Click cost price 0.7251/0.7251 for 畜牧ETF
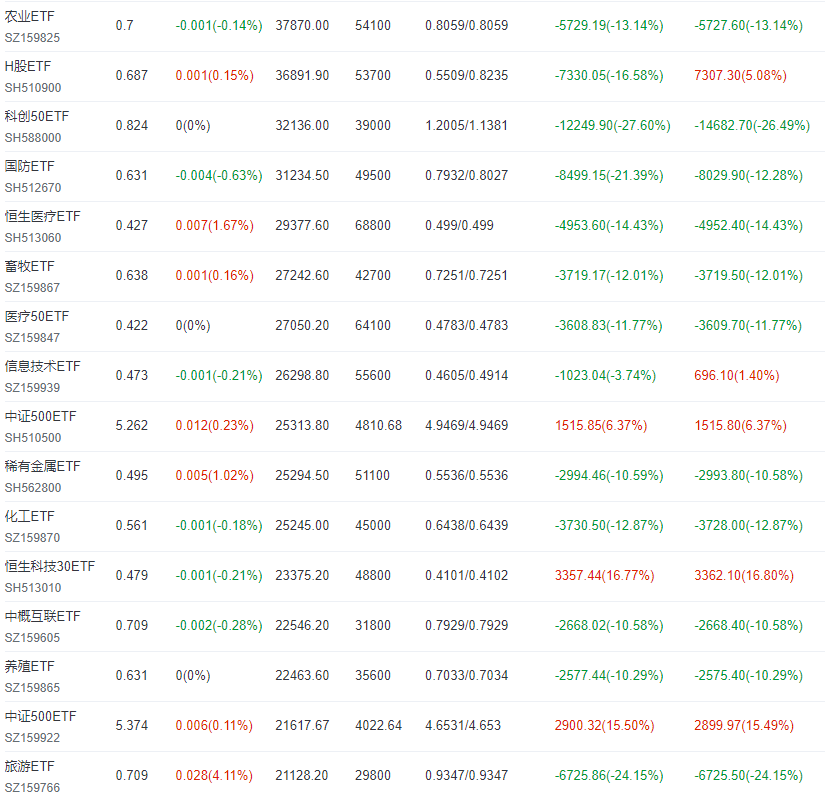 466,275
